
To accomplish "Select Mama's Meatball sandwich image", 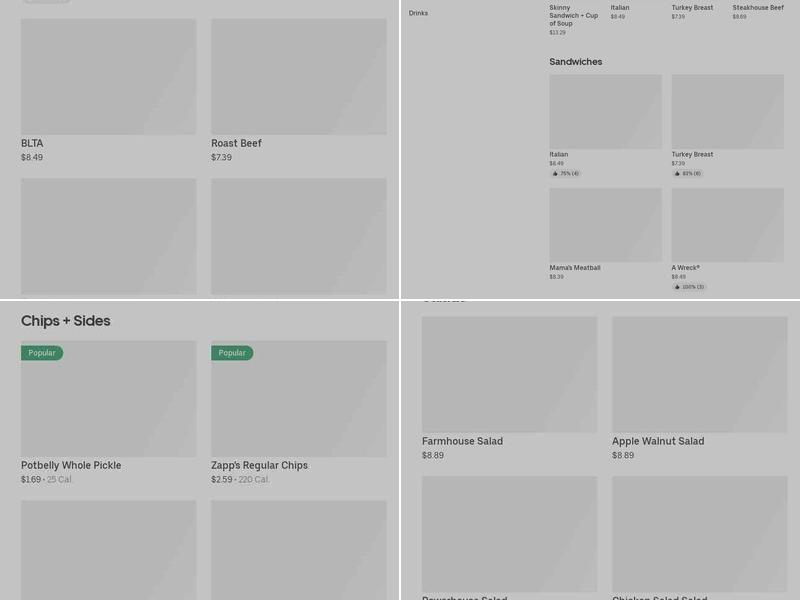I will 605,225.
